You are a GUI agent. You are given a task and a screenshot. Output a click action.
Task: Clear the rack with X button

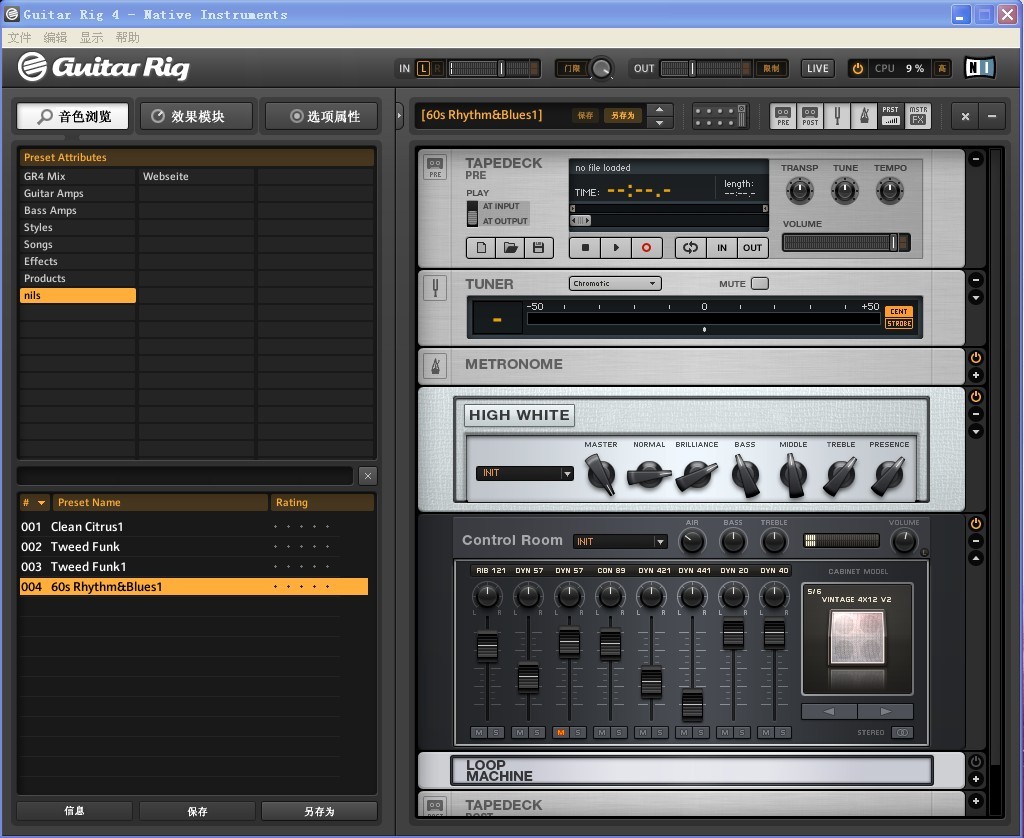coord(965,116)
